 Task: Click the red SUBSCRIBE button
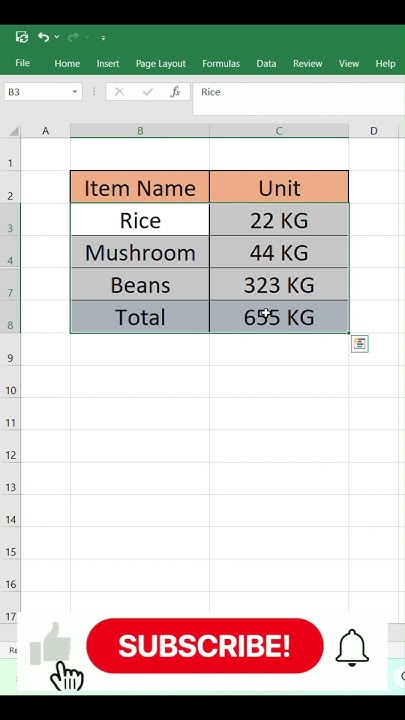[205, 646]
